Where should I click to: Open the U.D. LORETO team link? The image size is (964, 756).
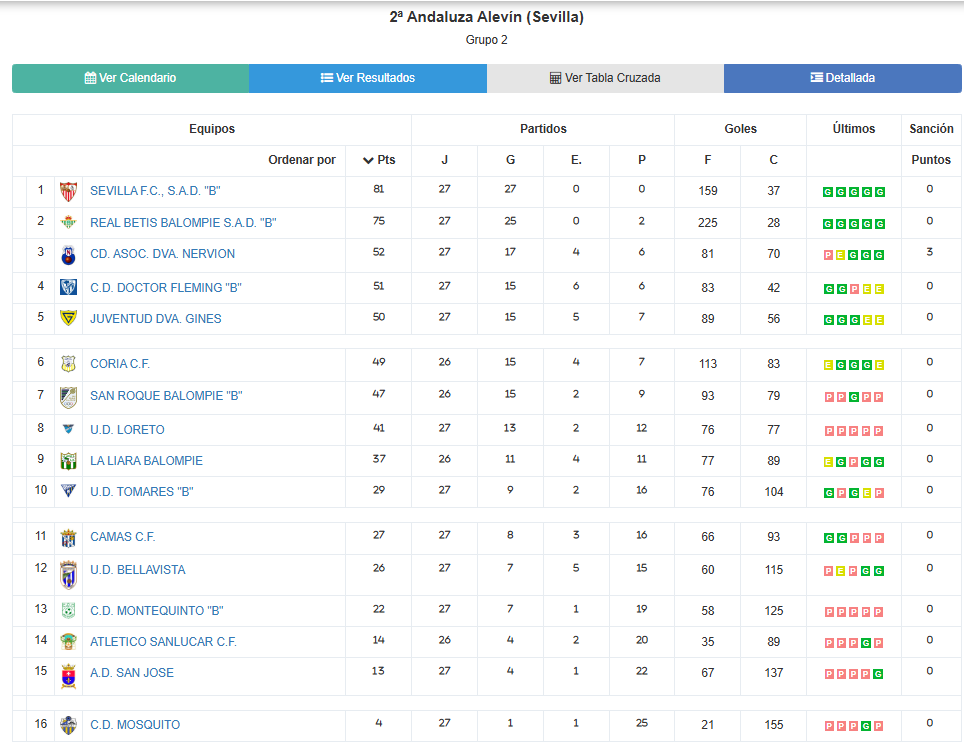coord(127,430)
